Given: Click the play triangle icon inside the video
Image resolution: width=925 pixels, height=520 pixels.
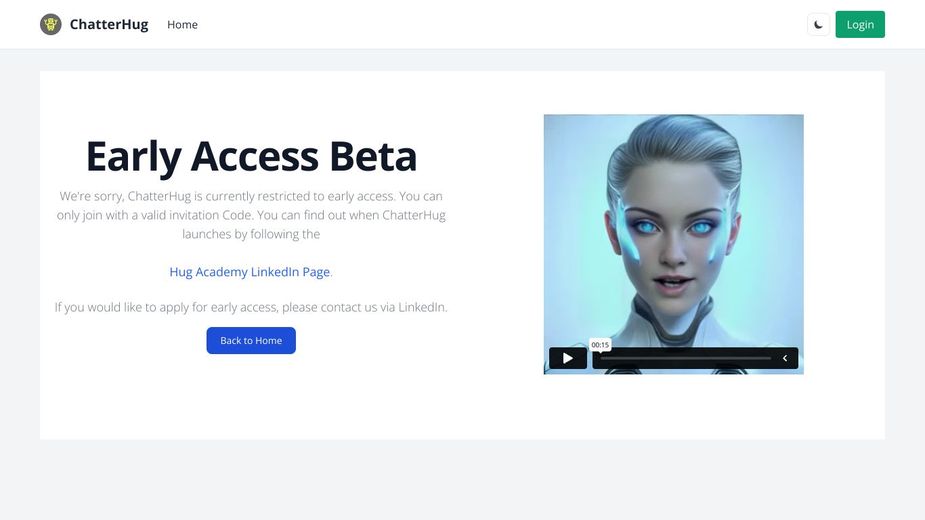Looking at the screenshot, I should pyautogui.click(x=568, y=358).
